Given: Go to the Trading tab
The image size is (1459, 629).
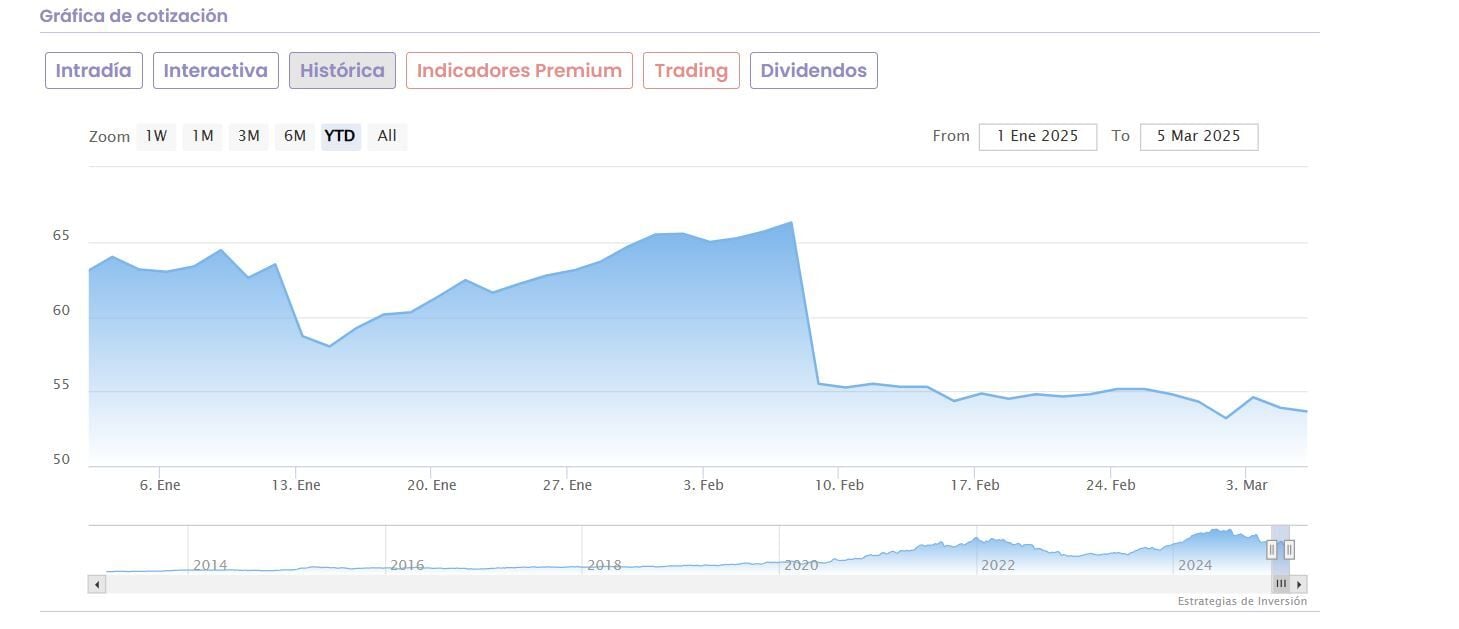Looking at the screenshot, I should point(691,71).
